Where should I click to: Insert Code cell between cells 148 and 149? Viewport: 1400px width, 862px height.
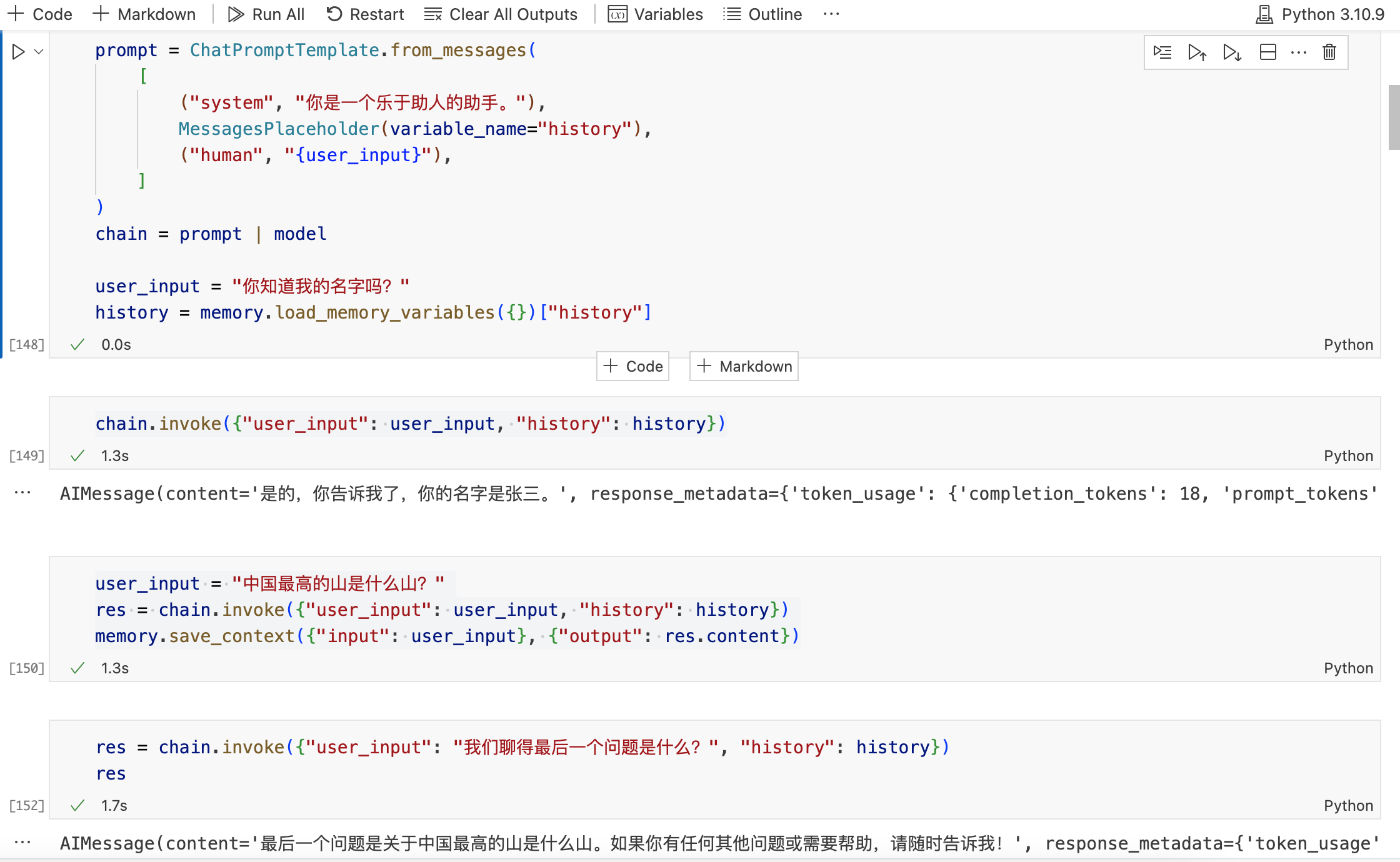tap(633, 366)
